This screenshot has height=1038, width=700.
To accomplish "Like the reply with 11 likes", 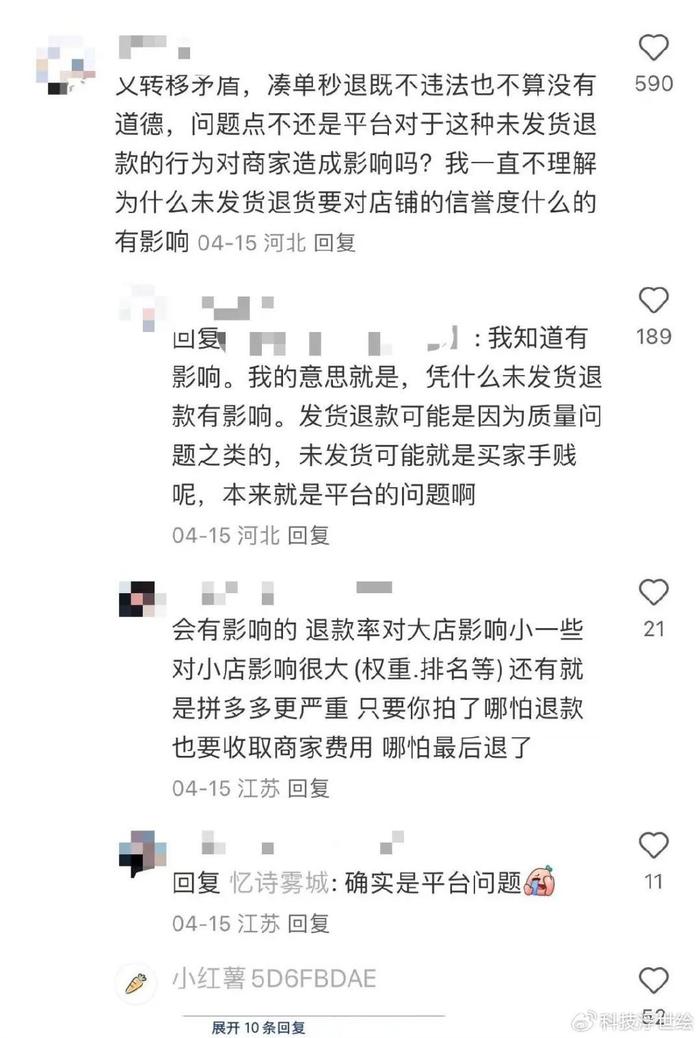I will [x=653, y=846].
